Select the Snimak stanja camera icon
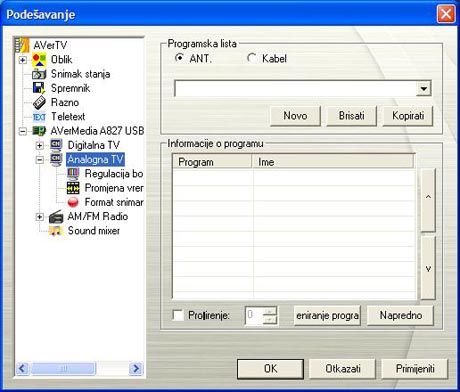The height and width of the screenshot is (392, 460). coord(39,74)
